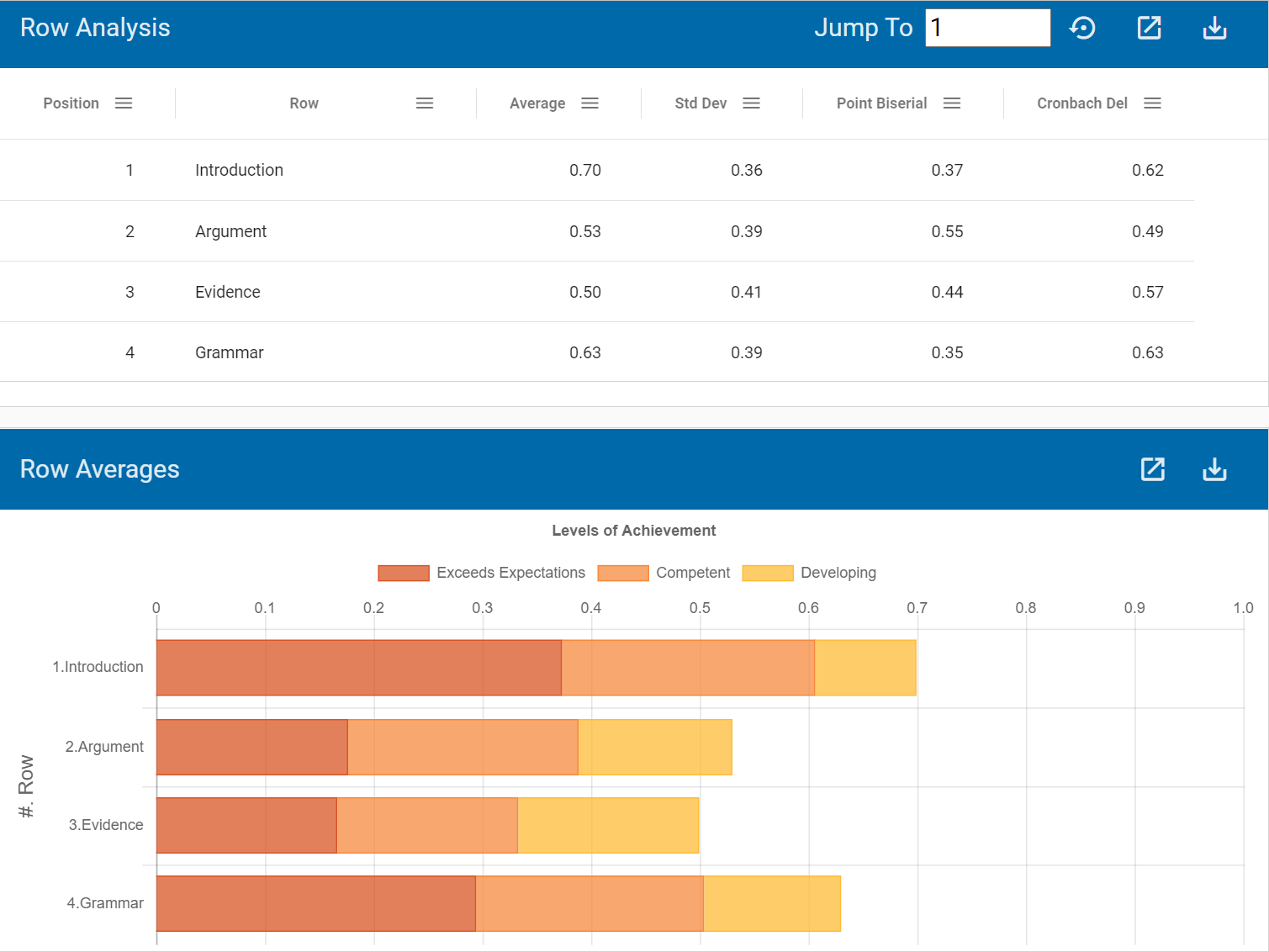Open the Cronbach Del column menu
The width and height of the screenshot is (1269, 952).
coord(1153,103)
